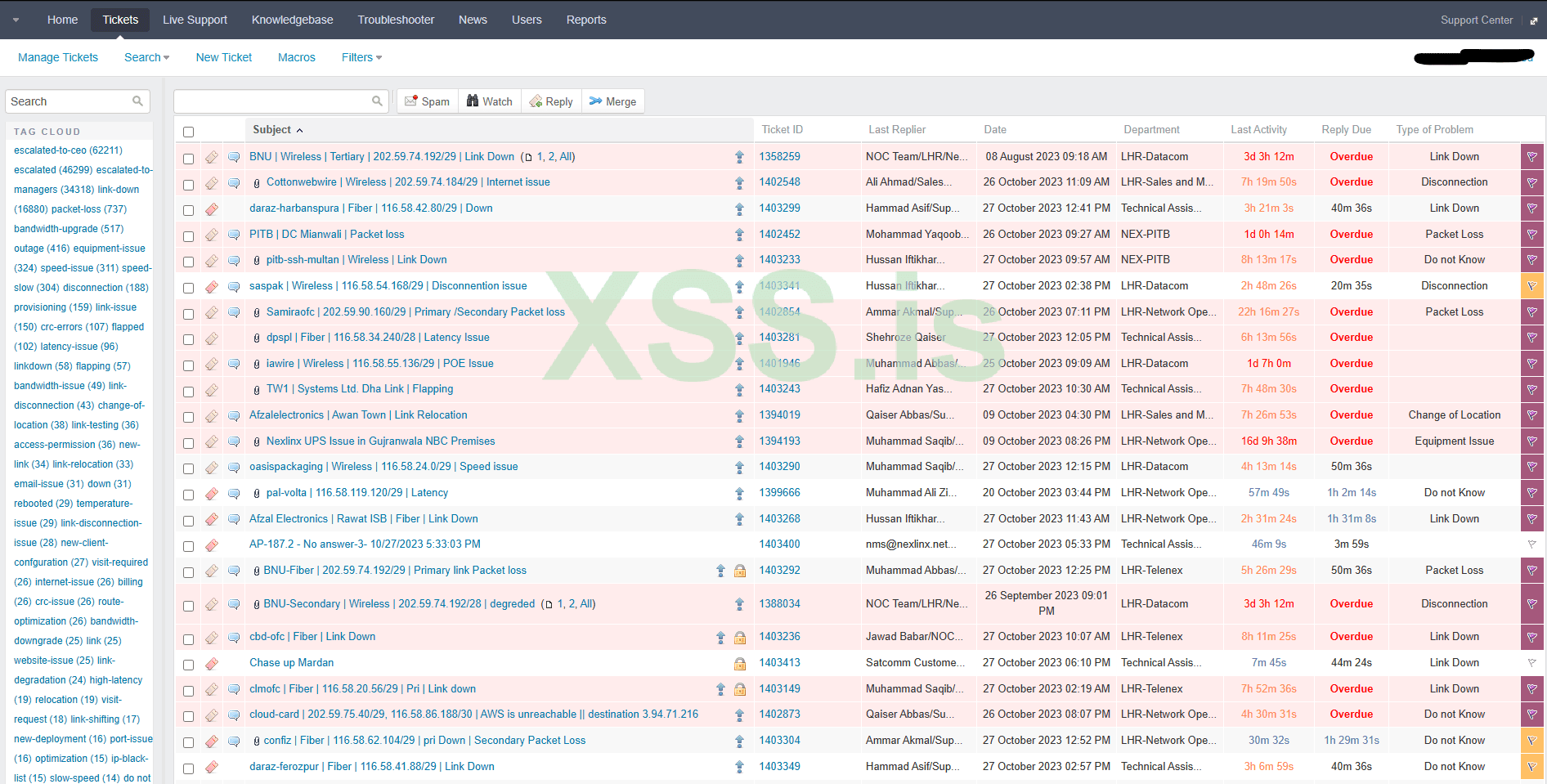The width and height of the screenshot is (1547, 784).
Task: Open the Reports menu
Action: click(x=586, y=20)
